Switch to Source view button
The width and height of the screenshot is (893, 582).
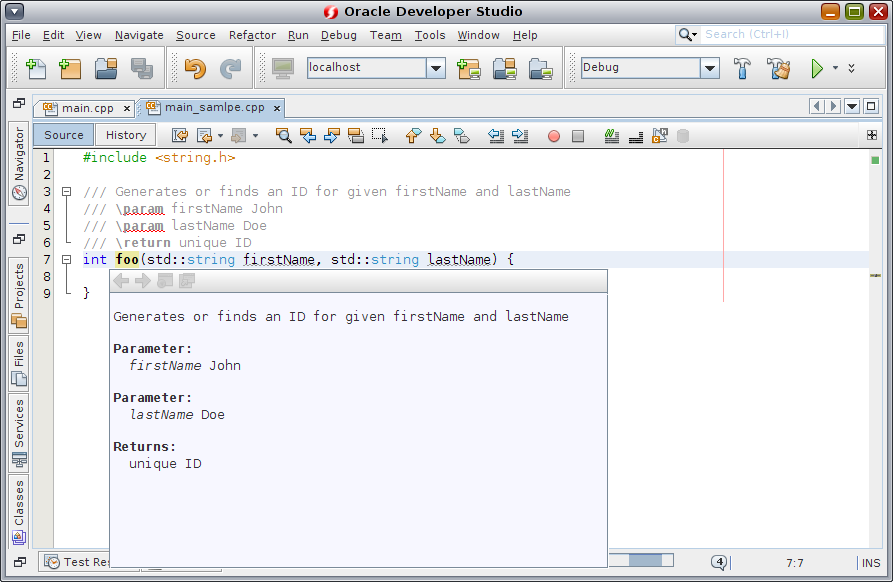64,136
